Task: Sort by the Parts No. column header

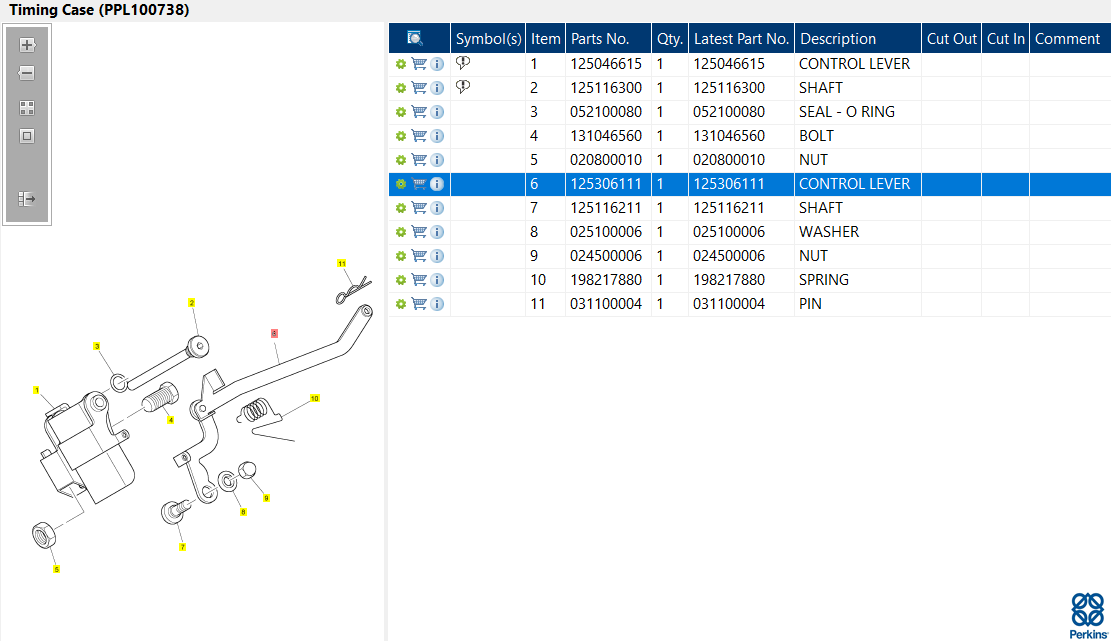Action: point(608,38)
